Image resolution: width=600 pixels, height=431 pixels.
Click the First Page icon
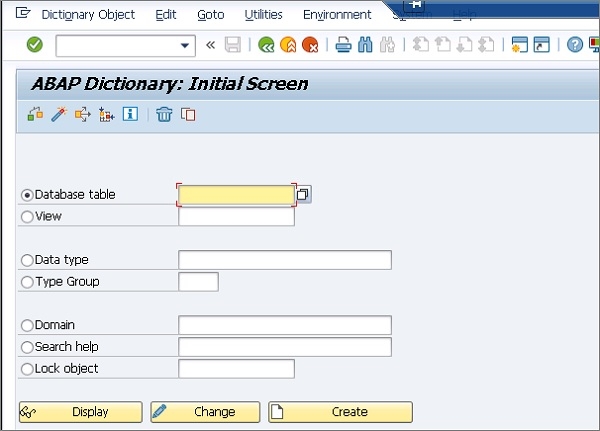click(421, 45)
